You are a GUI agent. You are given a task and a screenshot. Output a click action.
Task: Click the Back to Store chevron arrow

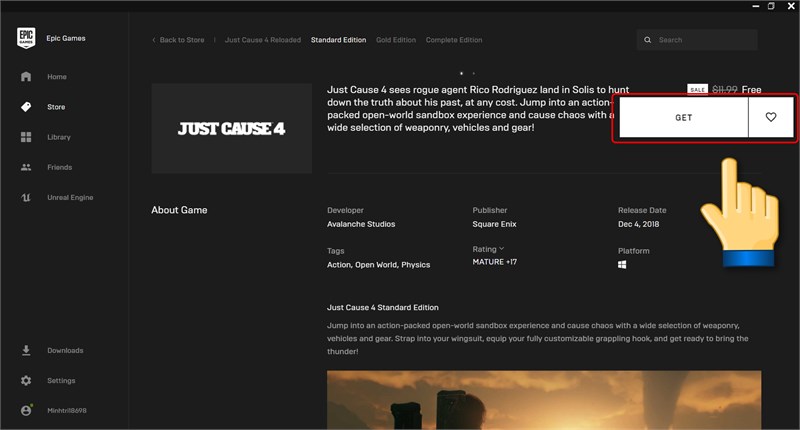pos(154,40)
